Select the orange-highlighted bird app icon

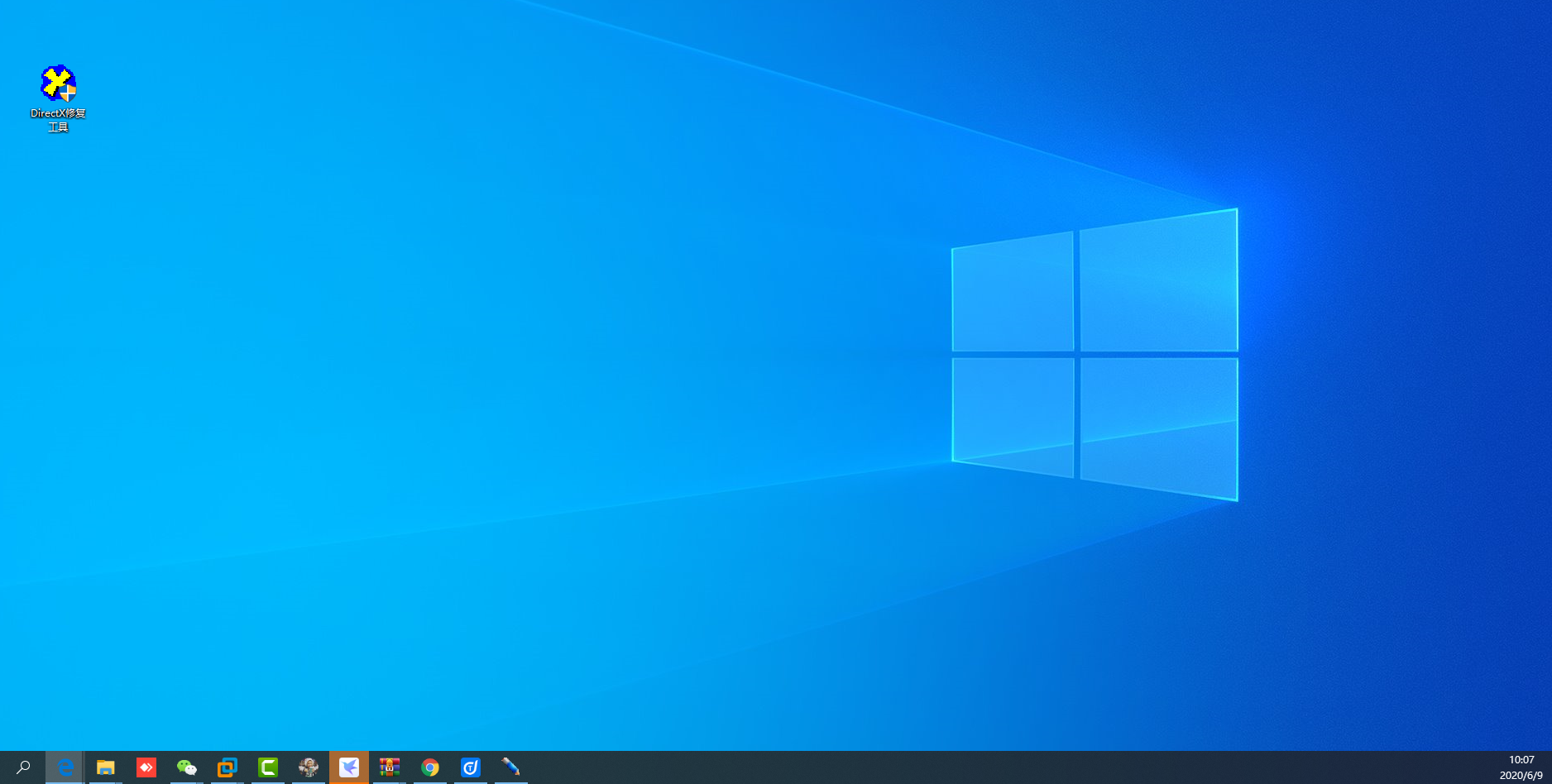point(348,767)
